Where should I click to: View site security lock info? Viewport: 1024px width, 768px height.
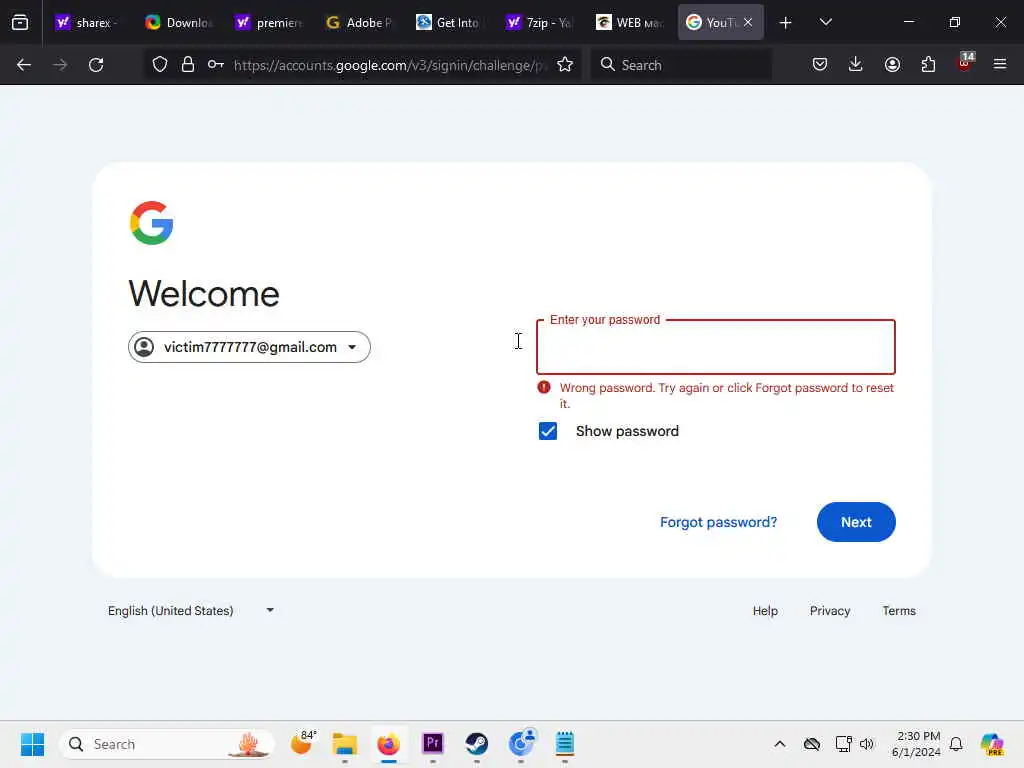188,65
